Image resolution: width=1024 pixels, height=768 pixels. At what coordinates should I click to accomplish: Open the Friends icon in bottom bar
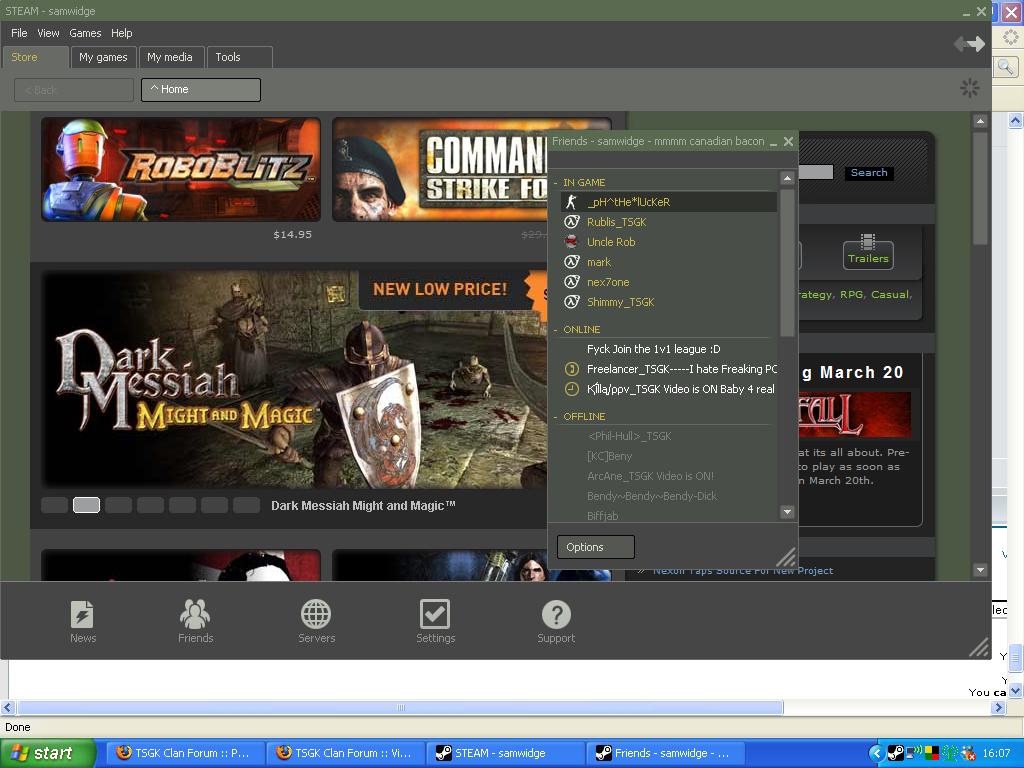click(x=195, y=614)
